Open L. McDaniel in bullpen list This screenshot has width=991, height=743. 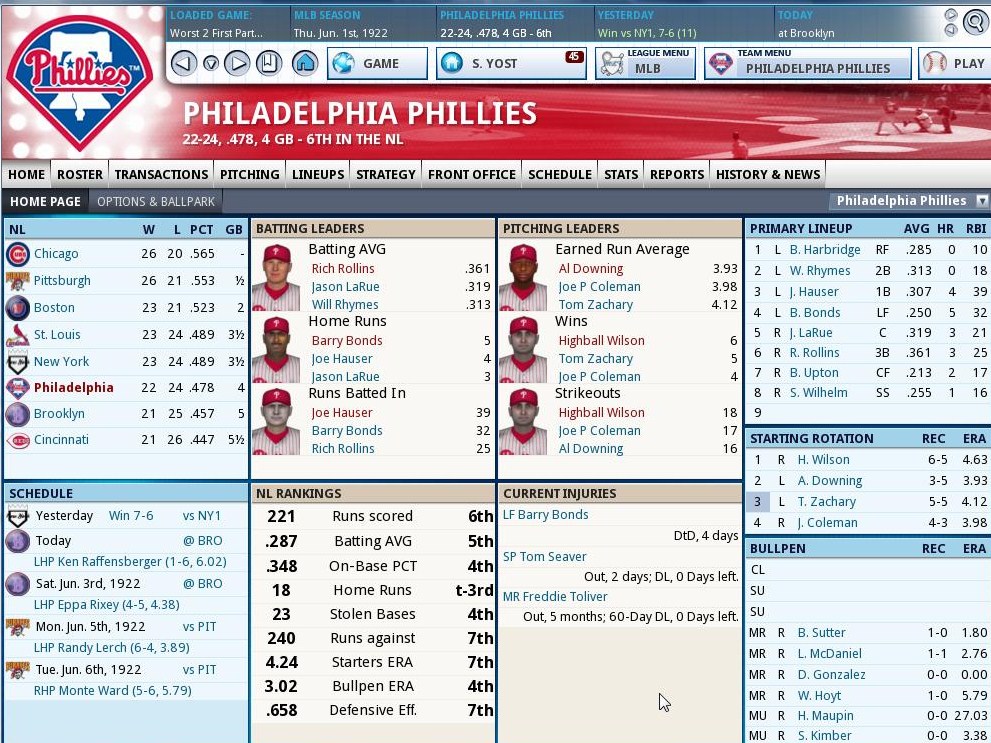(829, 654)
